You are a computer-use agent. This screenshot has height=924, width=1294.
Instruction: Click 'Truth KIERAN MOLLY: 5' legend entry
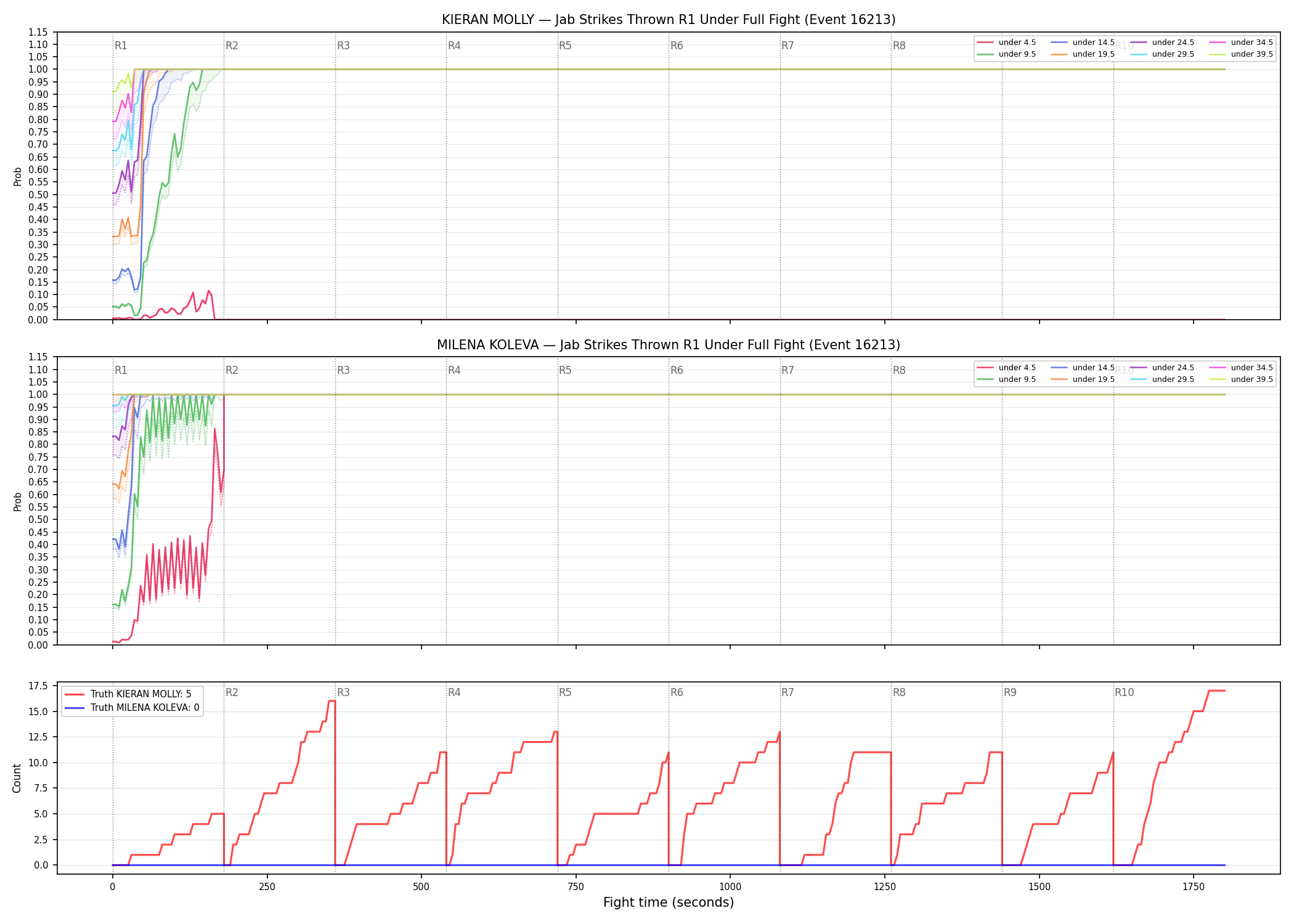128,694
